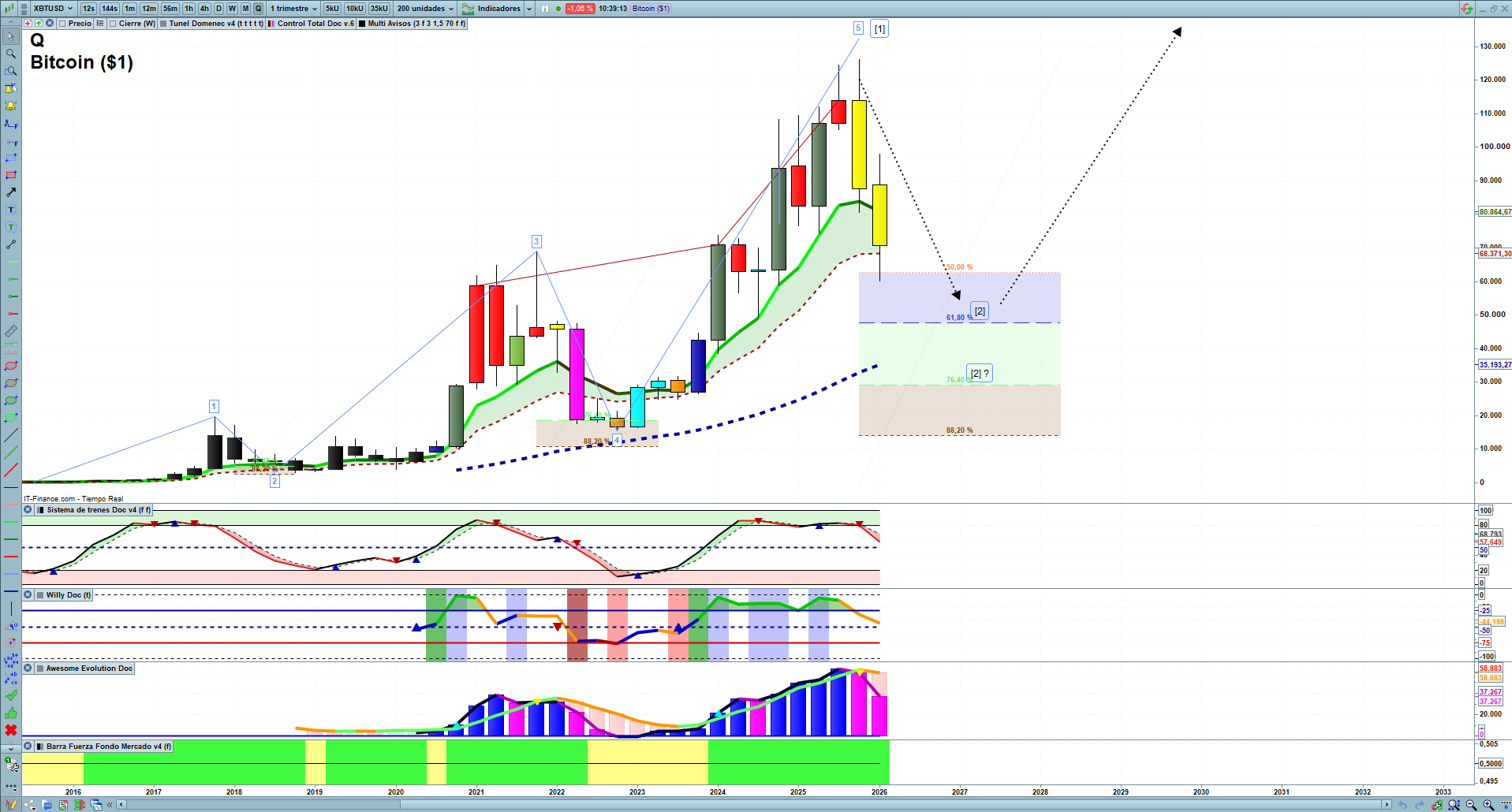Toggle the Sistema de trenes Doc settings square

tap(40, 510)
